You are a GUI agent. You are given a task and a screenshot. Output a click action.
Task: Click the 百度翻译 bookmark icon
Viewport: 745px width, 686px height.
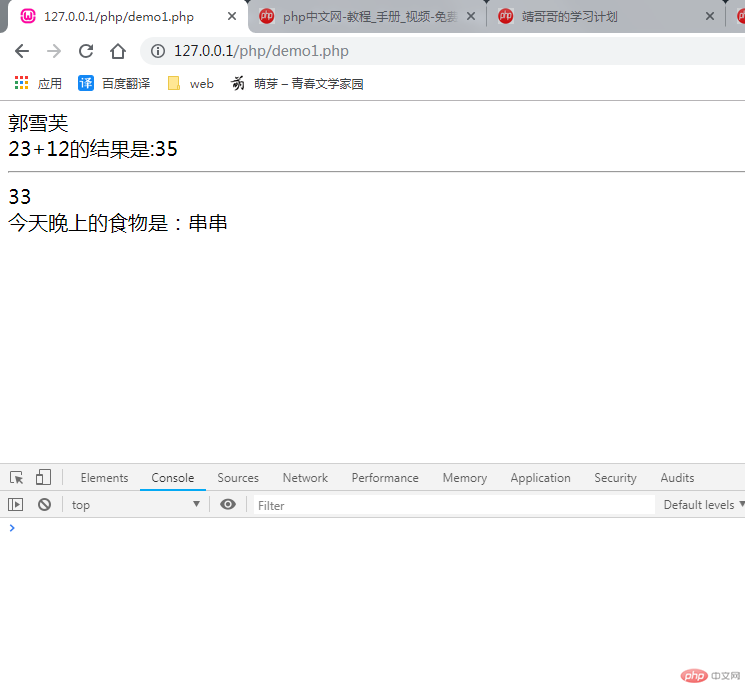click(86, 84)
